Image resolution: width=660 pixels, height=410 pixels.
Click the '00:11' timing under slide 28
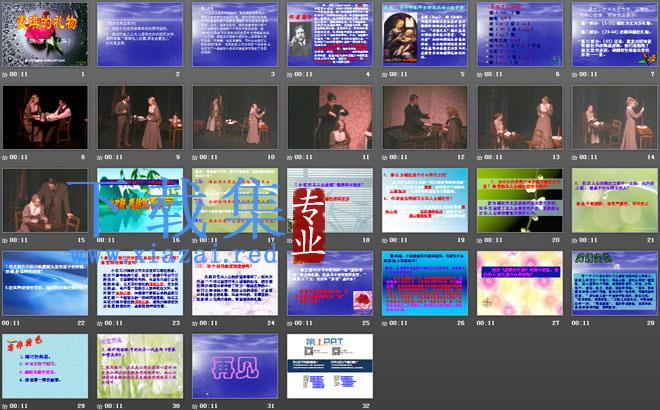(x=580, y=323)
